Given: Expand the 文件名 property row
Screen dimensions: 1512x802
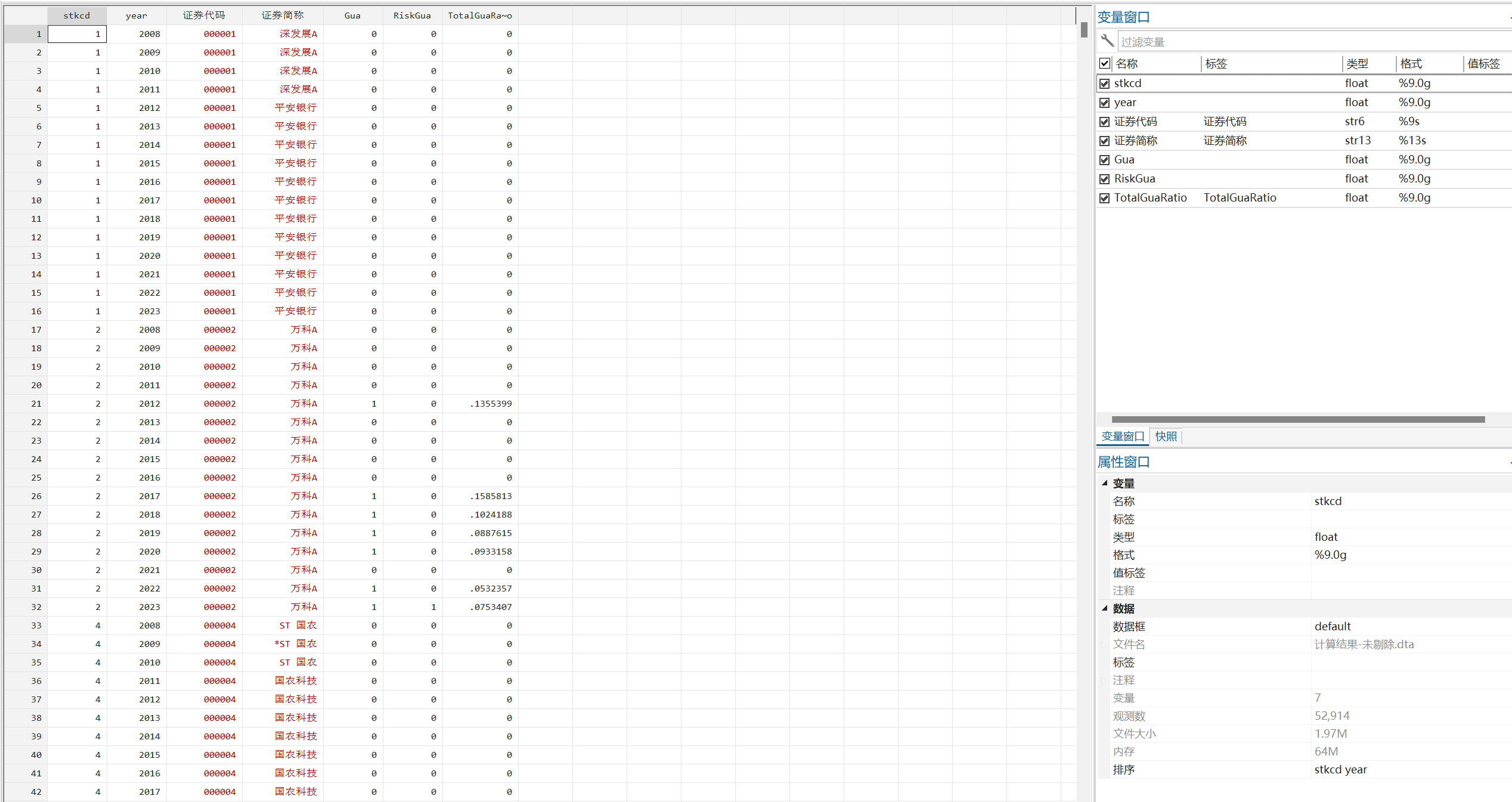Looking at the screenshot, I should 1104,645.
